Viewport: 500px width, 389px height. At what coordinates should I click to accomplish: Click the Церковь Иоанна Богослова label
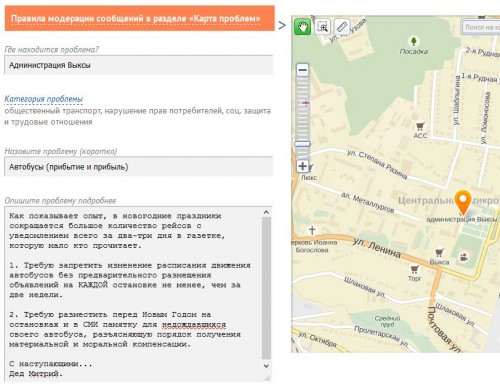click(314, 246)
